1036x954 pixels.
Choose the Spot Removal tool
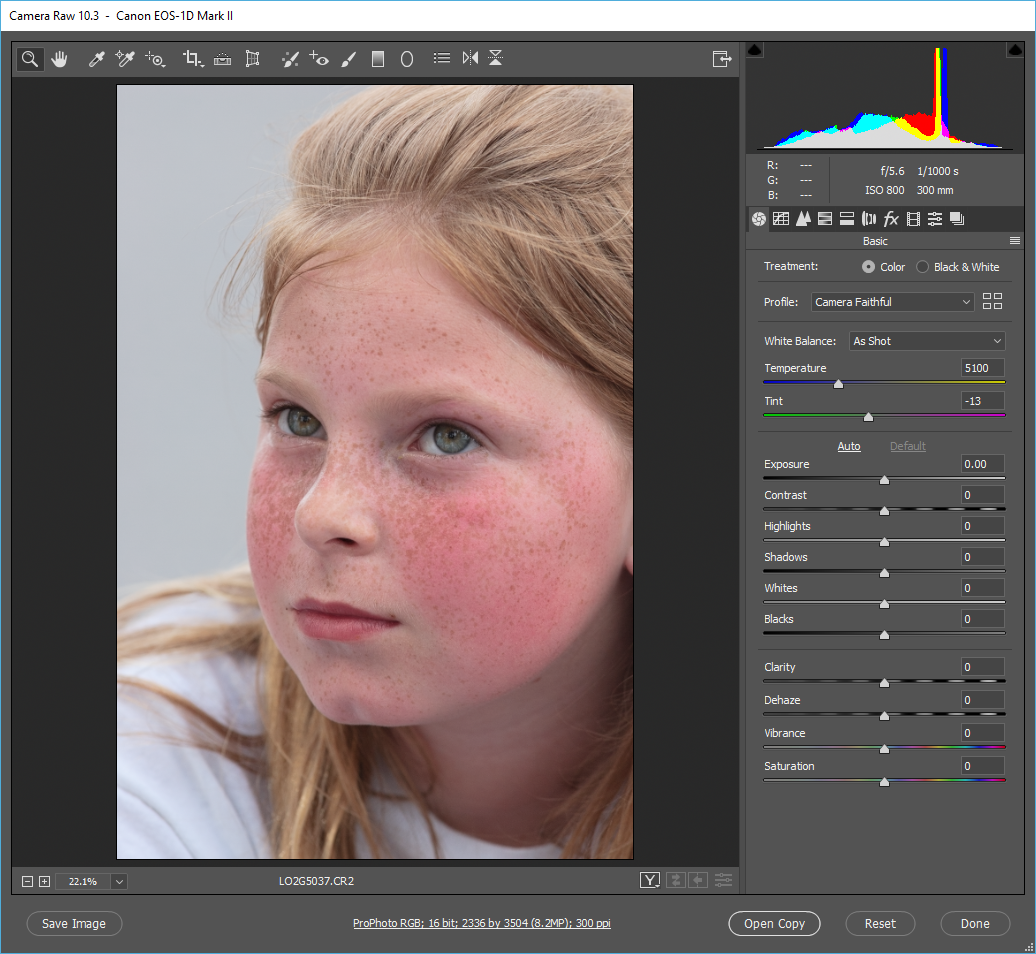point(290,59)
